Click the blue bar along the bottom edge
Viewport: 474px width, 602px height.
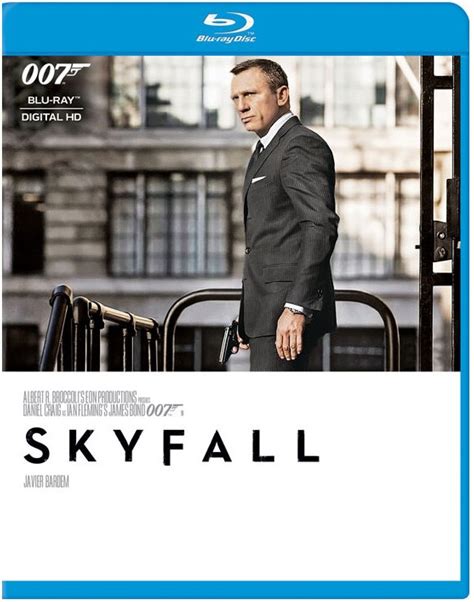231,590
